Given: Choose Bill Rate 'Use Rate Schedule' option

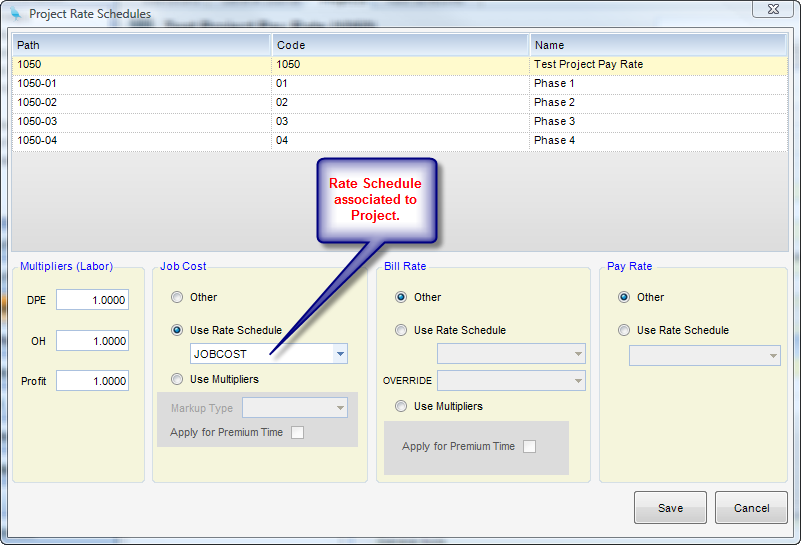Looking at the screenshot, I should coord(401,330).
